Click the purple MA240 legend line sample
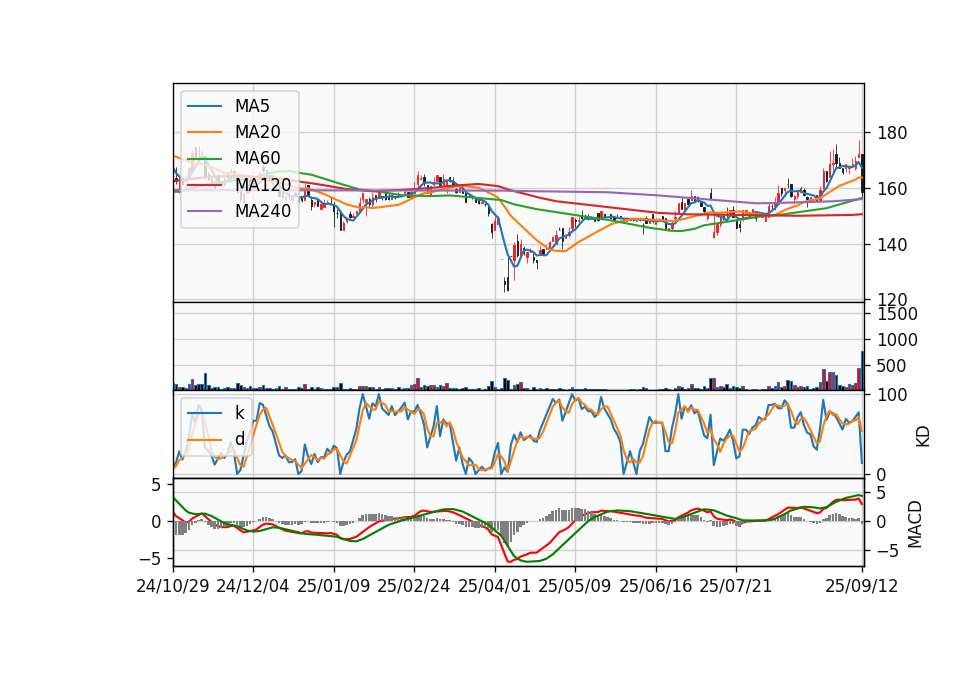The image size is (960, 690). point(204,211)
